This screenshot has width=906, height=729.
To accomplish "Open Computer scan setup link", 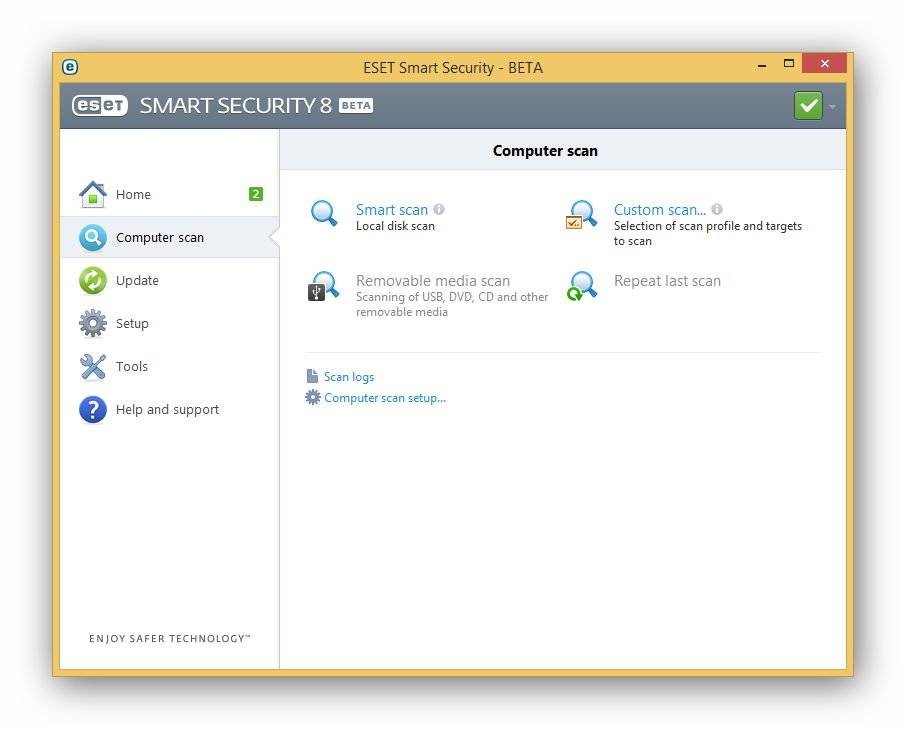I will coord(385,398).
